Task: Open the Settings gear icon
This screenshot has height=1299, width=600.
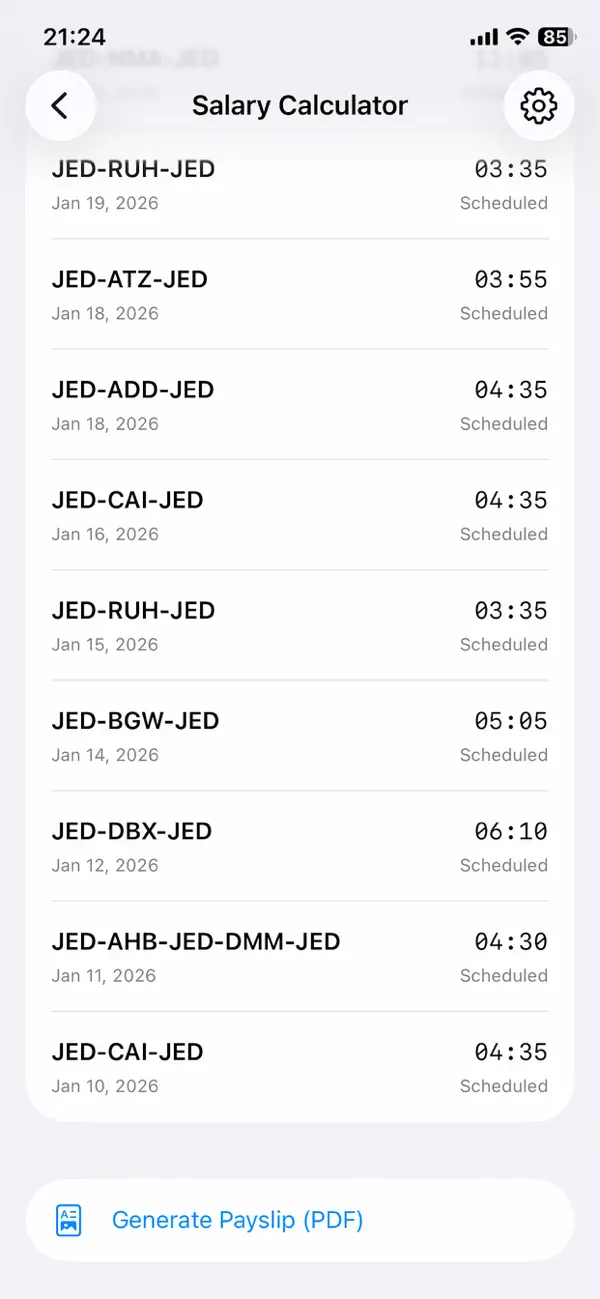Action: pyautogui.click(x=538, y=105)
